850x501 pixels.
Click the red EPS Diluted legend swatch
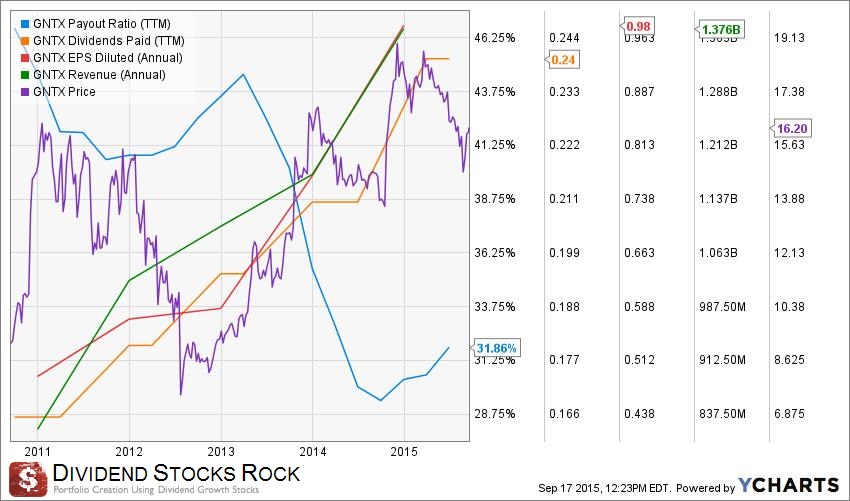[24, 57]
